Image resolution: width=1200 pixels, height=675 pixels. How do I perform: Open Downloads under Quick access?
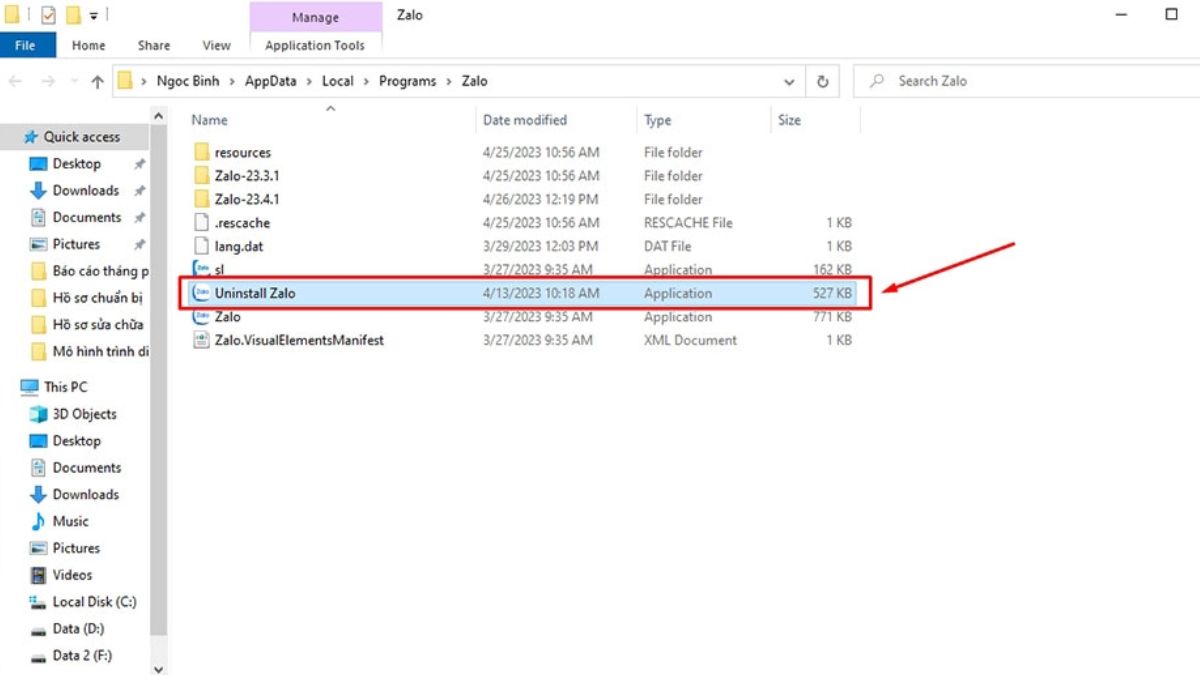[x=86, y=191]
